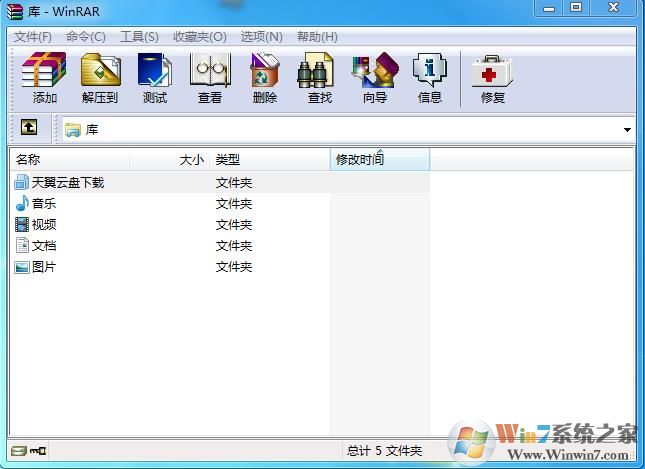Click the 测试 (Test) toolbar icon
The height and width of the screenshot is (469, 645).
[155, 78]
